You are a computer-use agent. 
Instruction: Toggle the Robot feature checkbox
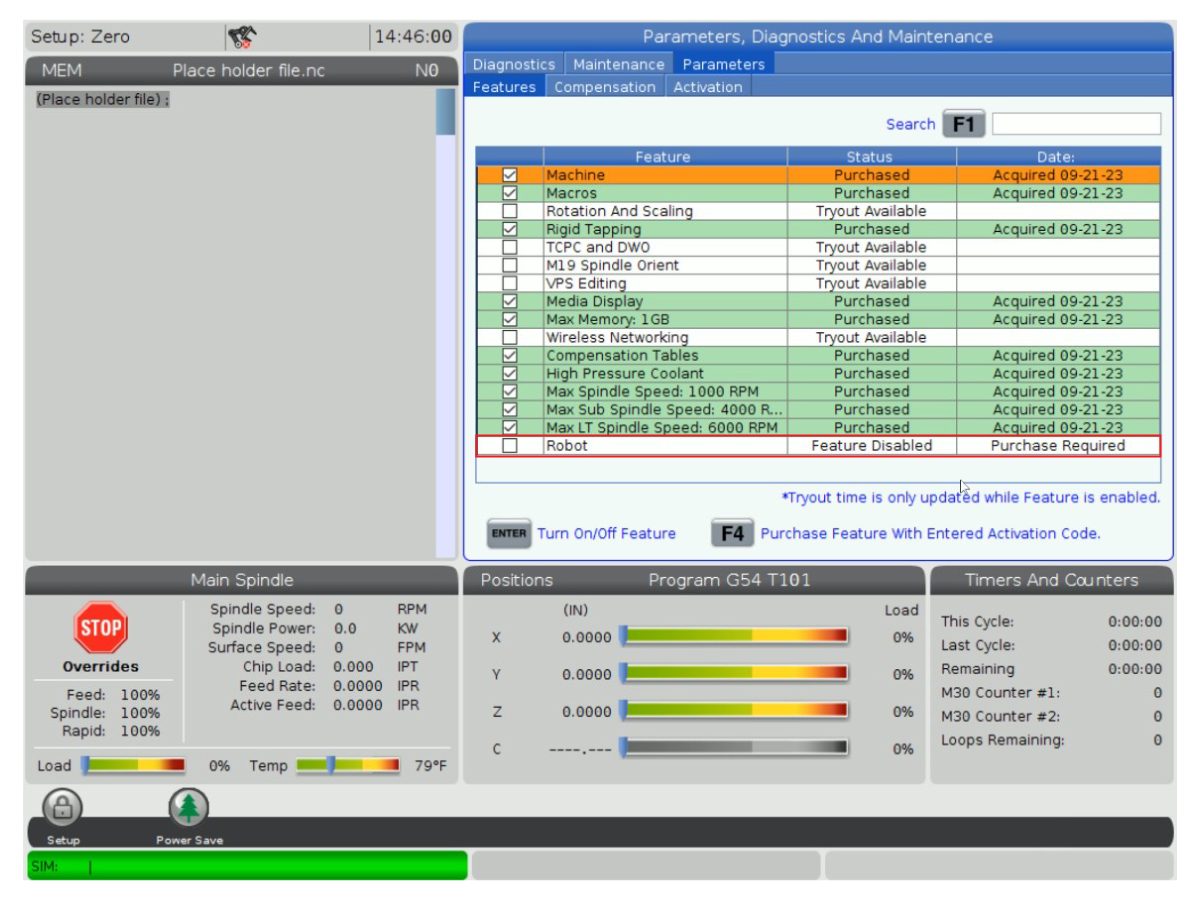pos(510,446)
